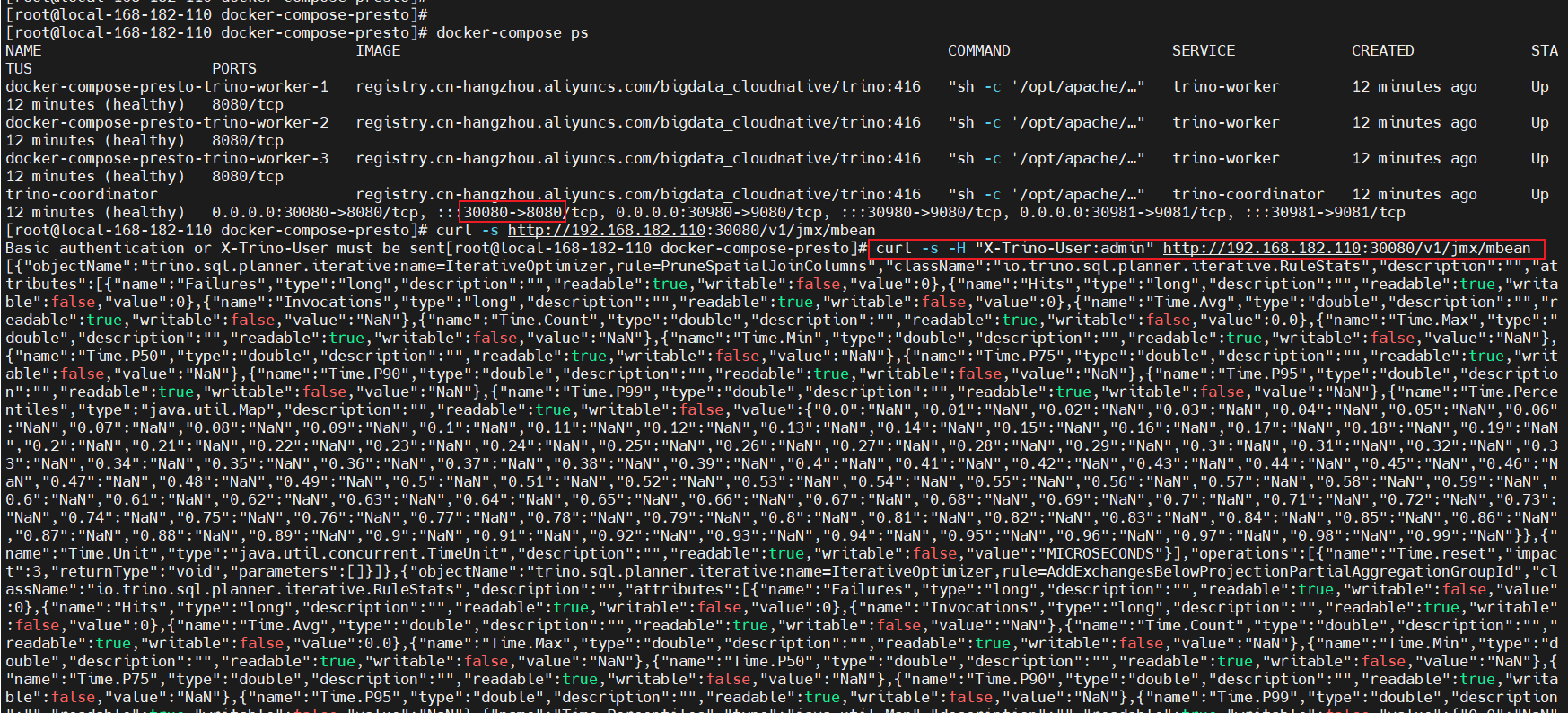Click the SERVICE column header
The width and height of the screenshot is (1568, 713).
(x=1204, y=51)
